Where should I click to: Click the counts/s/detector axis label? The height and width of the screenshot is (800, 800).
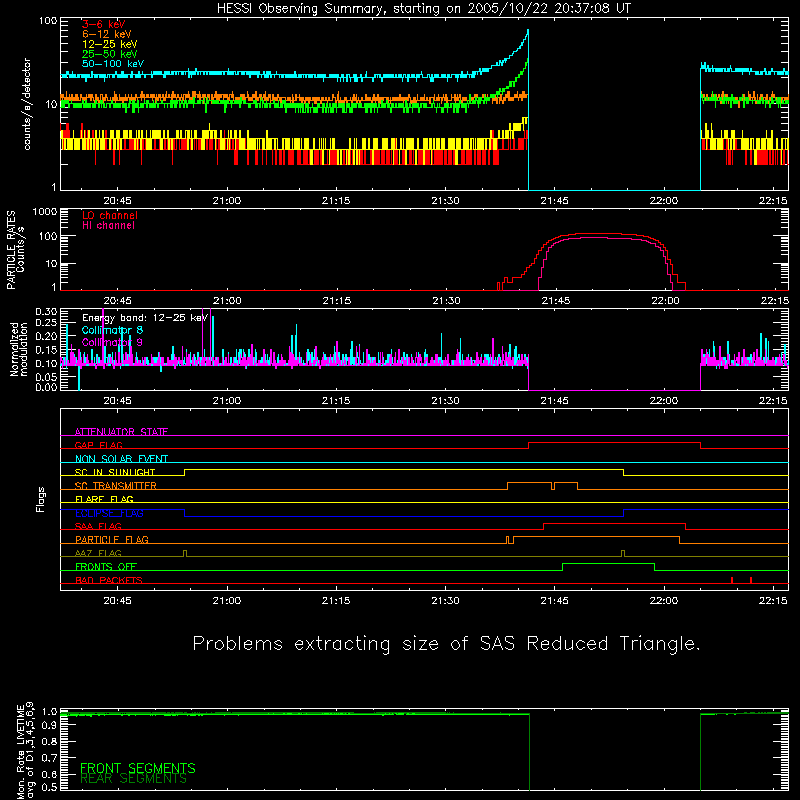click(x=27, y=104)
